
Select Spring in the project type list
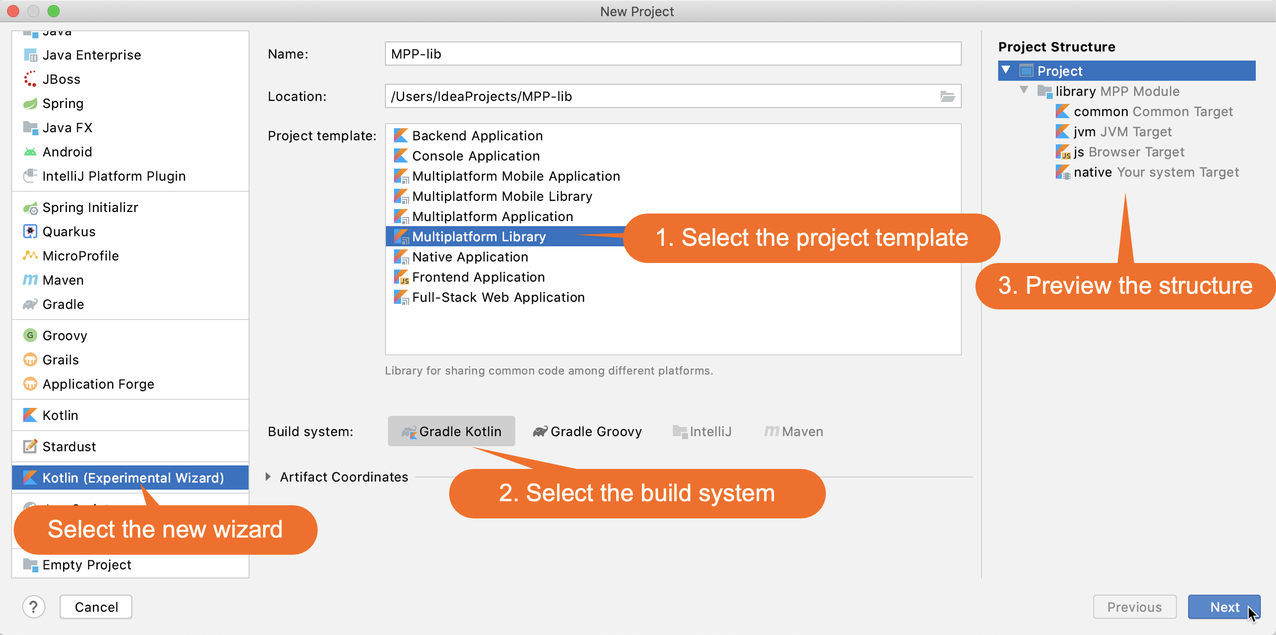click(62, 104)
